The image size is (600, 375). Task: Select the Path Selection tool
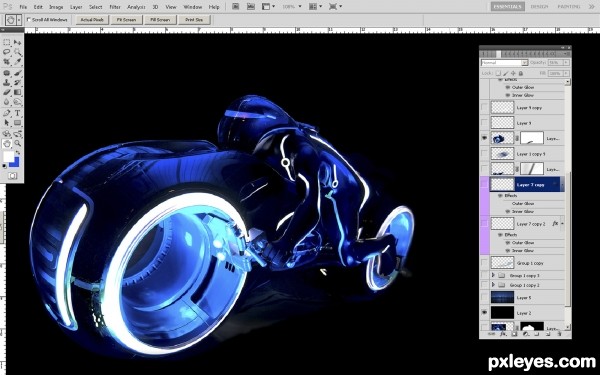tap(7, 123)
